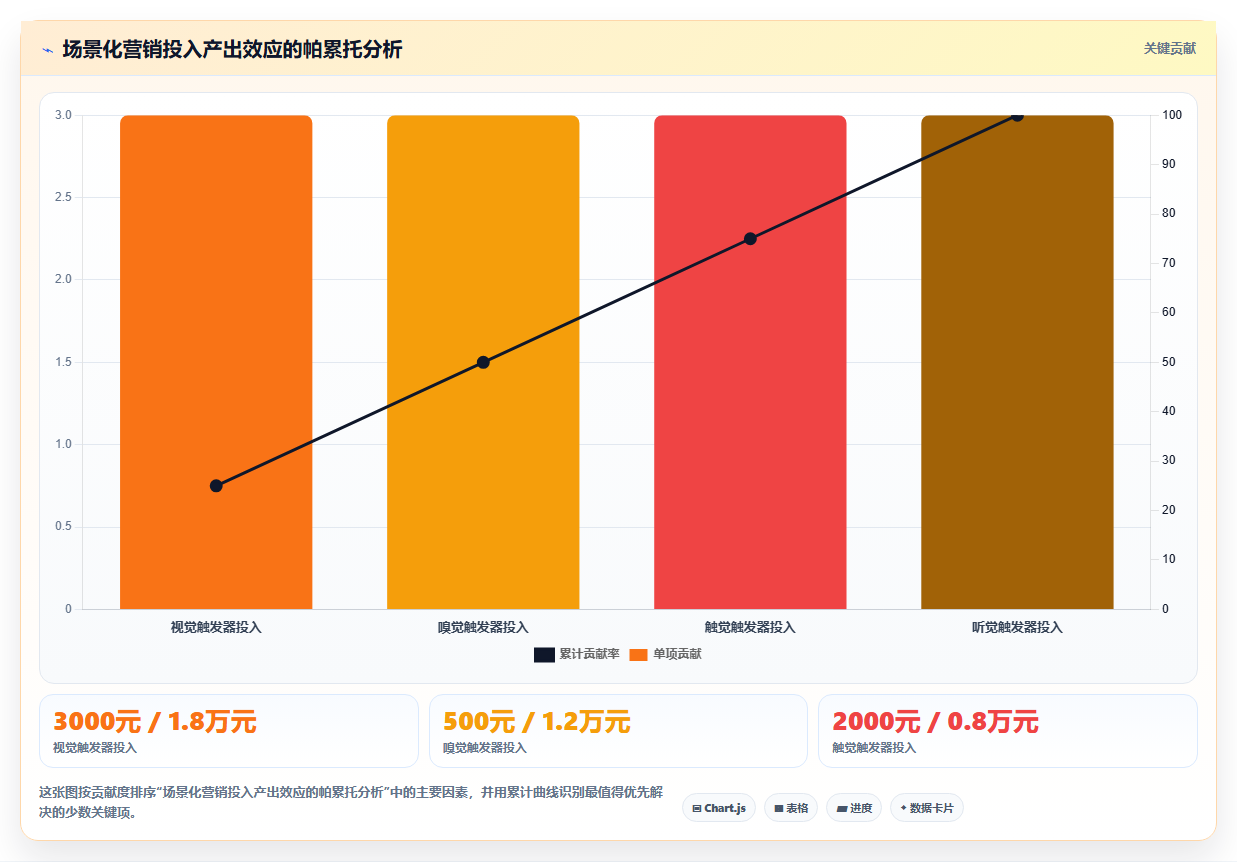Image resolution: width=1237 pixels, height=862 pixels.
Task: Click the orange 视觉触发器投入 bar
Action: tap(216, 362)
